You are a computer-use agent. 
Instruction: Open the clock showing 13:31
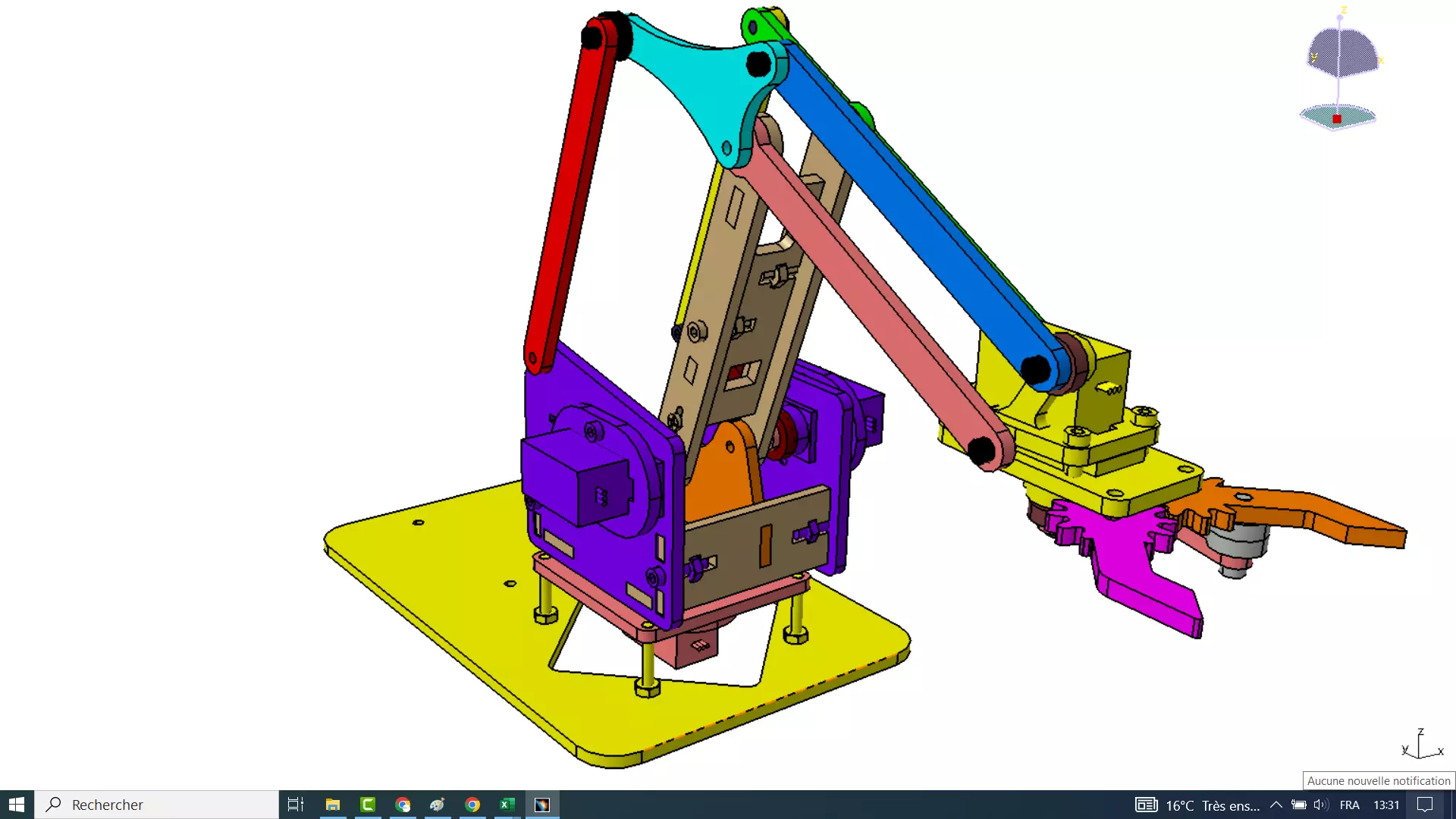click(1385, 805)
